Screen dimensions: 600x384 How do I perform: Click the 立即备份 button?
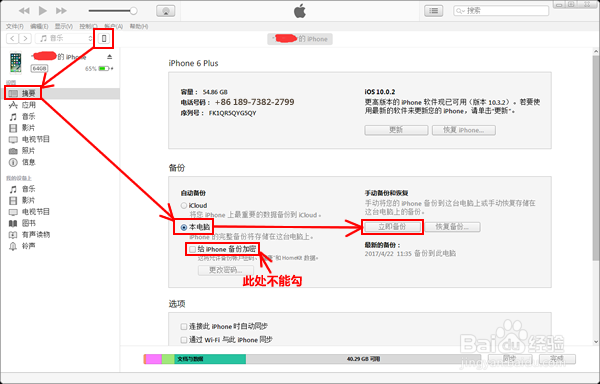392,227
